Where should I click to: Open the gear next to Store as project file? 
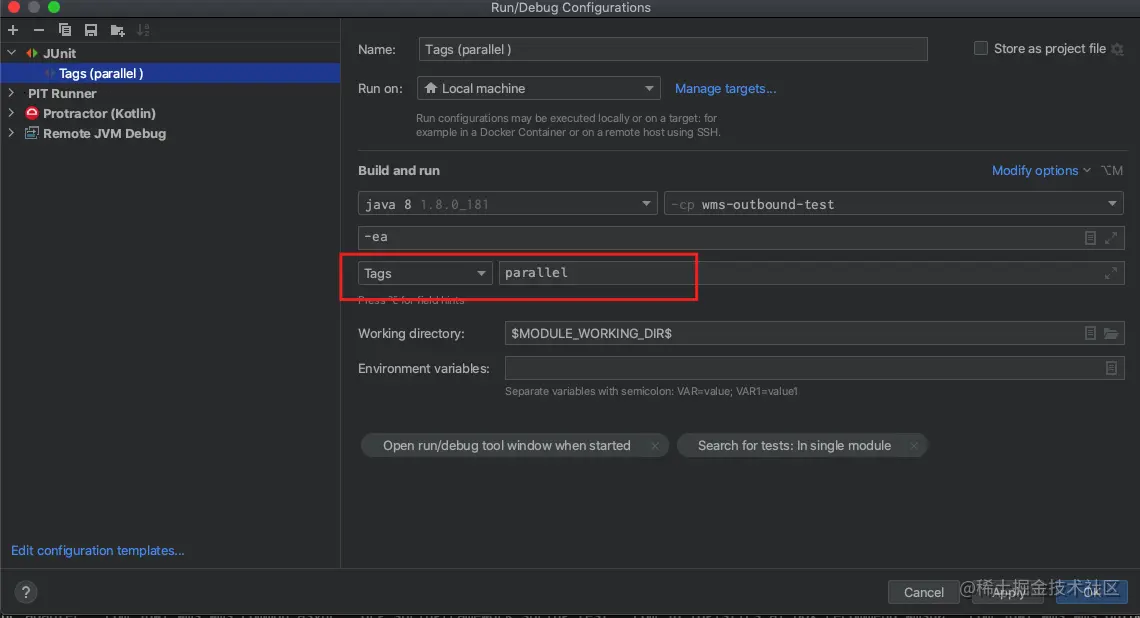(x=1117, y=49)
